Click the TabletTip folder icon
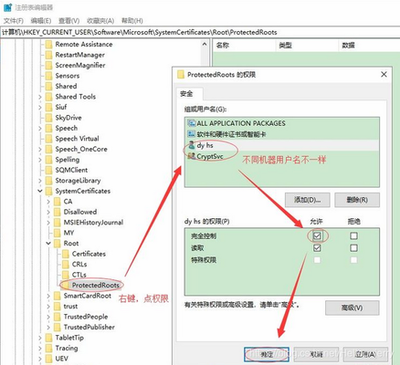Screen dimensions: 400x365 (x=49, y=338)
